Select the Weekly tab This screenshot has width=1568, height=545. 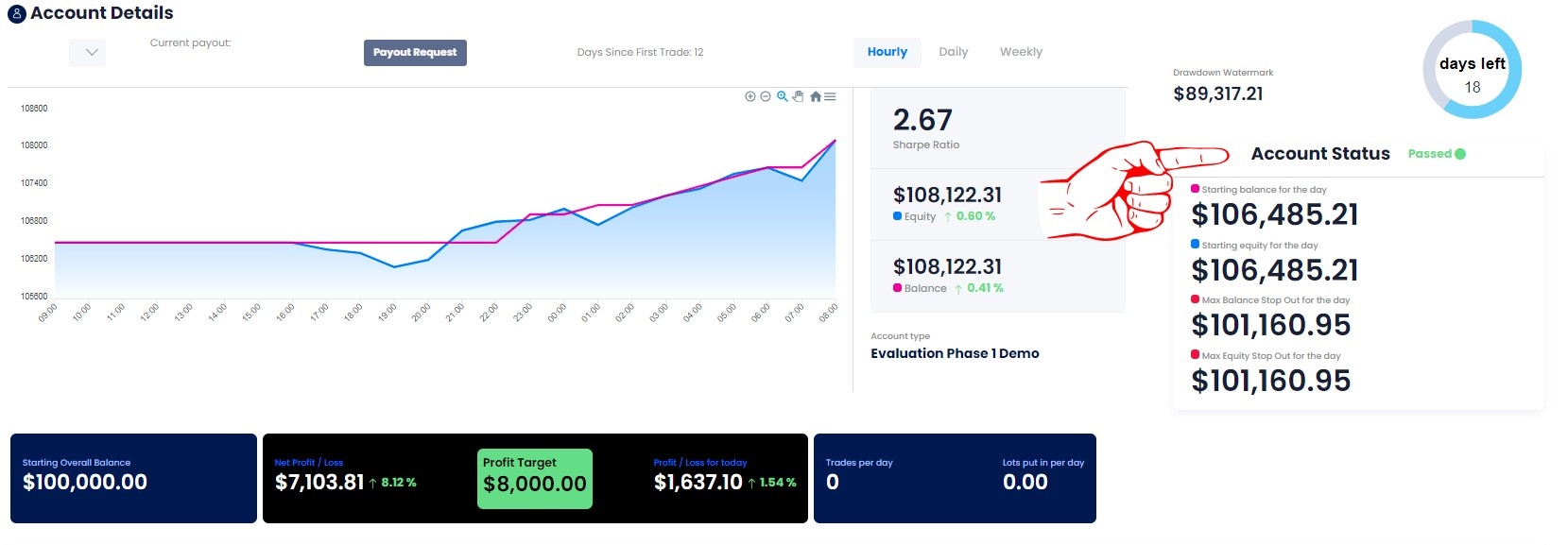(1021, 52)
